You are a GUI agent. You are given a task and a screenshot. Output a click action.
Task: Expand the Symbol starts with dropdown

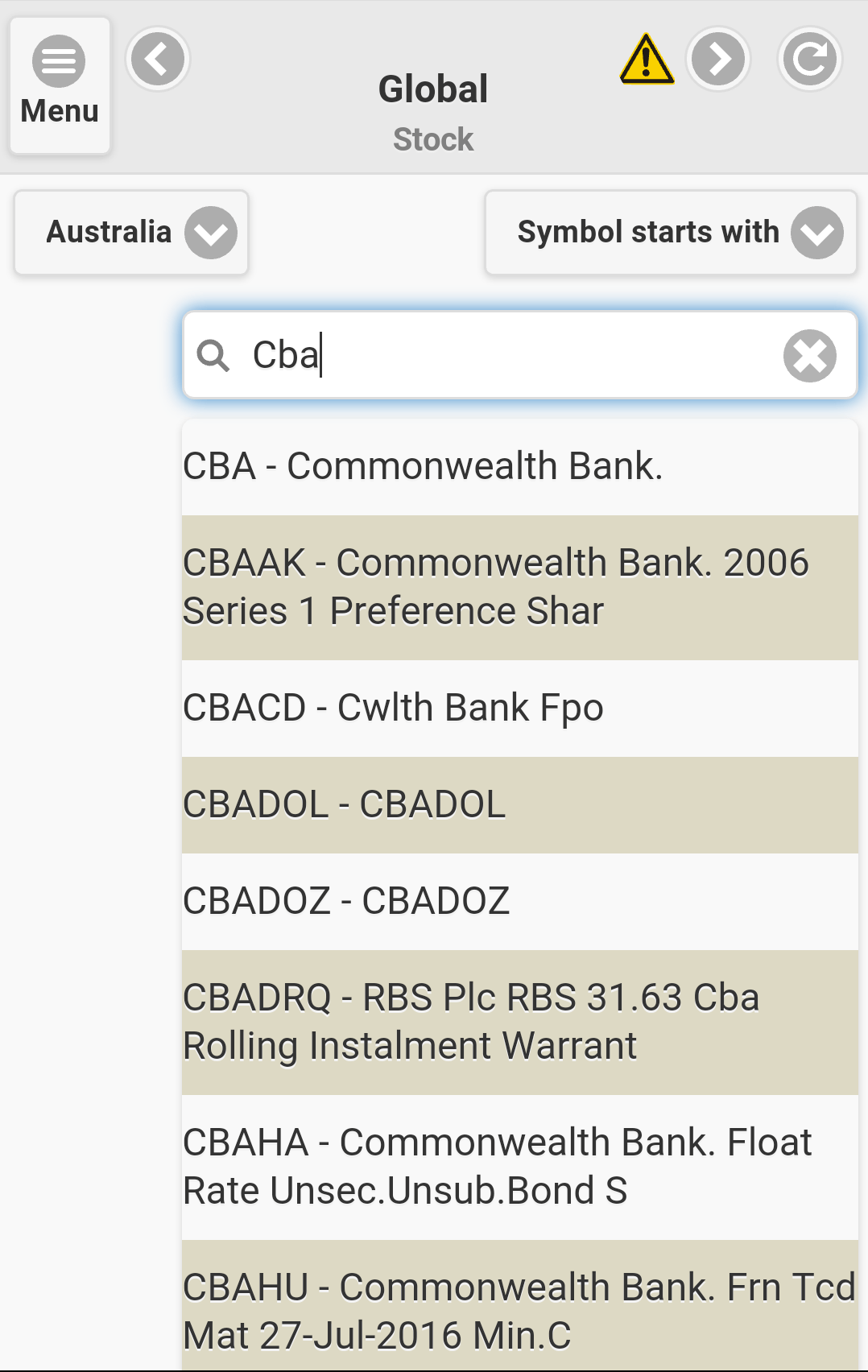(x=670, y=233)
